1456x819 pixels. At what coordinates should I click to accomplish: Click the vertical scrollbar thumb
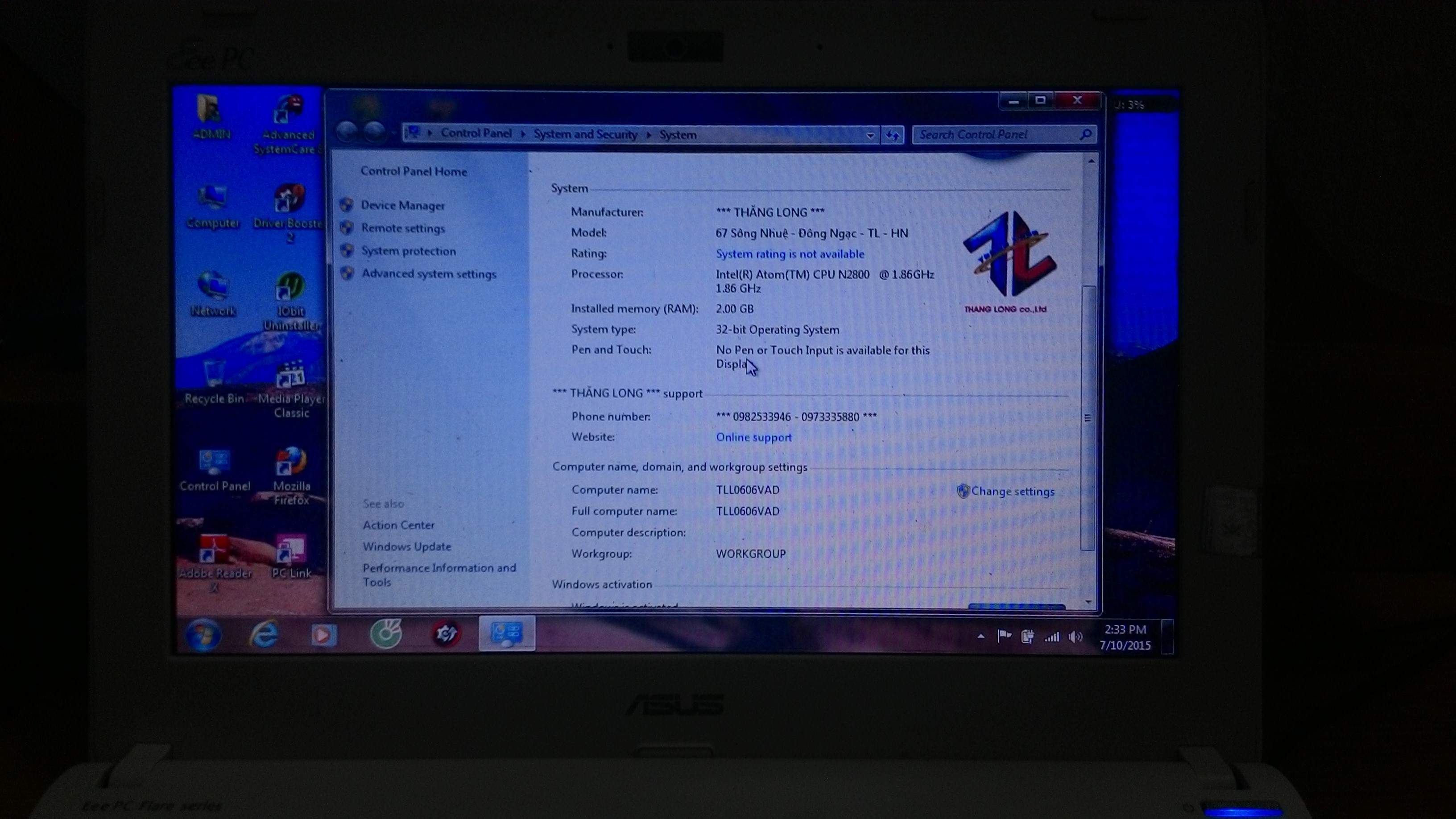(x=1088, y=418)
